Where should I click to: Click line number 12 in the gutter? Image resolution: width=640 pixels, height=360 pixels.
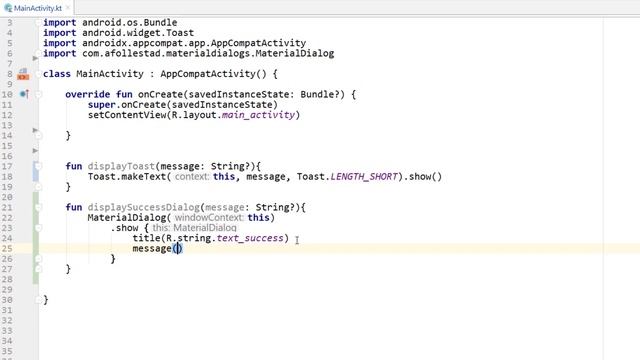[x=7, y=115]
